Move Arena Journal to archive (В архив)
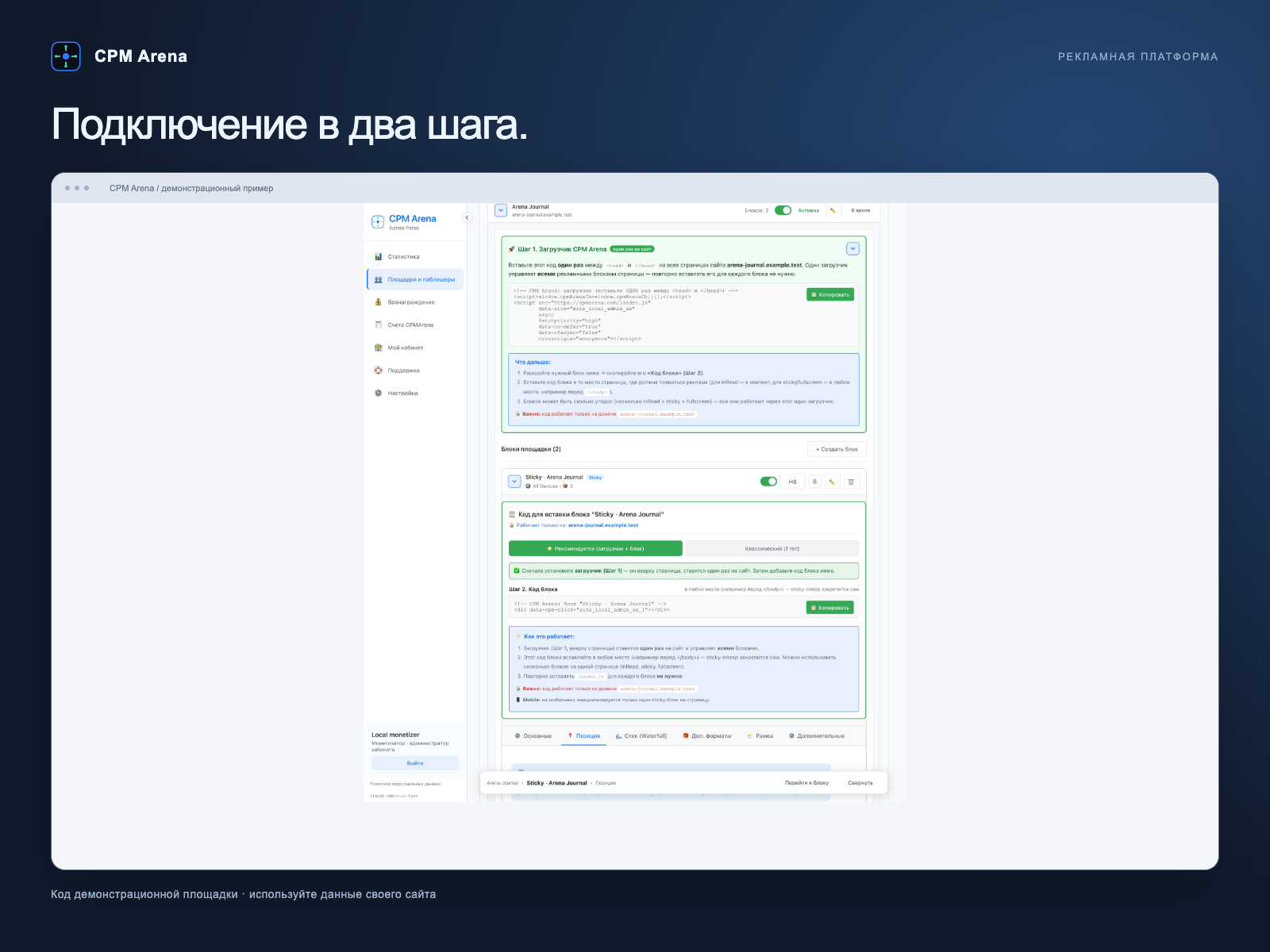The height and width of the screenshot is (952, 1270). (x=860, y=210)
